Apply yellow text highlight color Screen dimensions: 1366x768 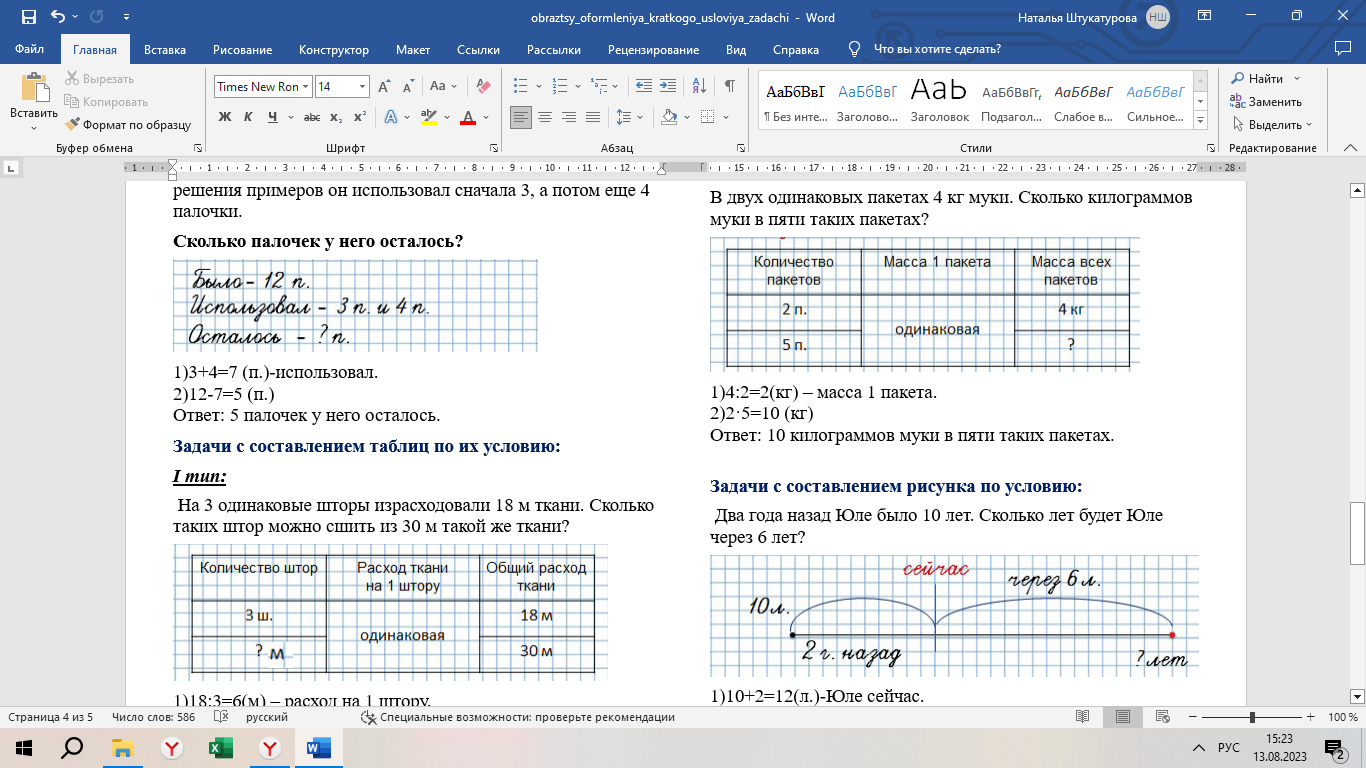(x=428, y=117)
